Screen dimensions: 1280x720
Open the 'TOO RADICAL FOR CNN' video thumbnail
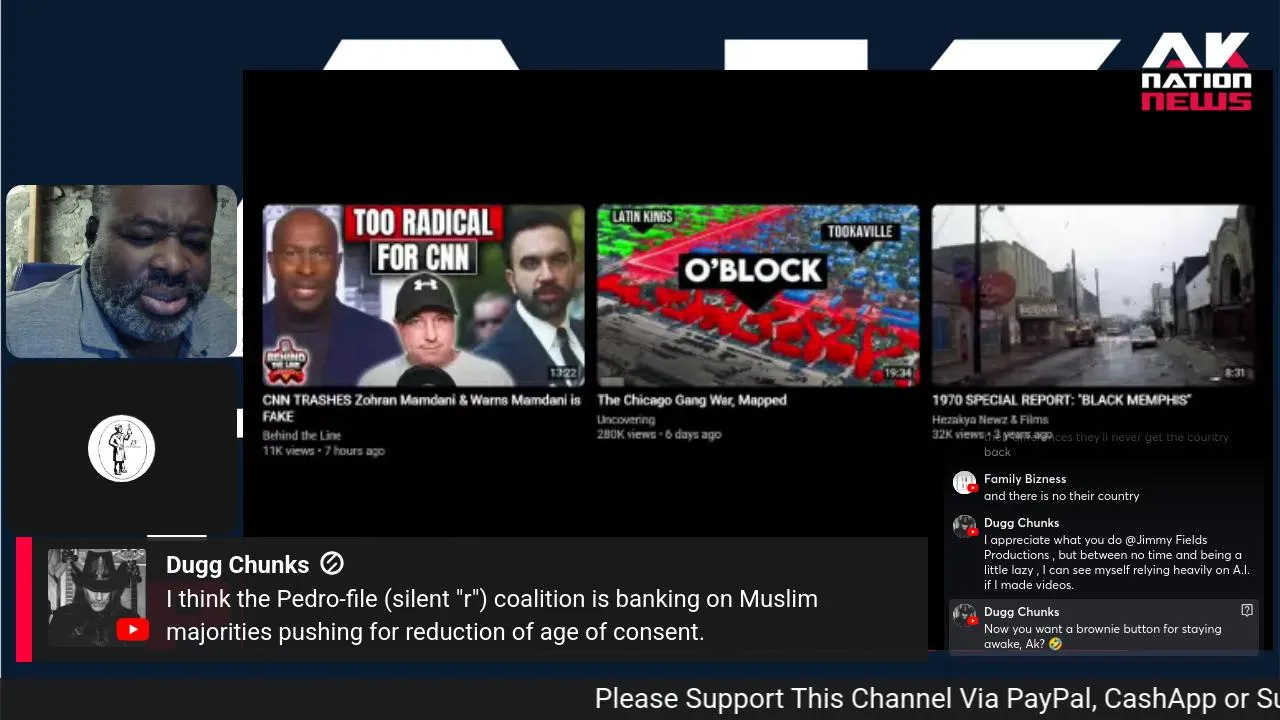pos(423,295)
